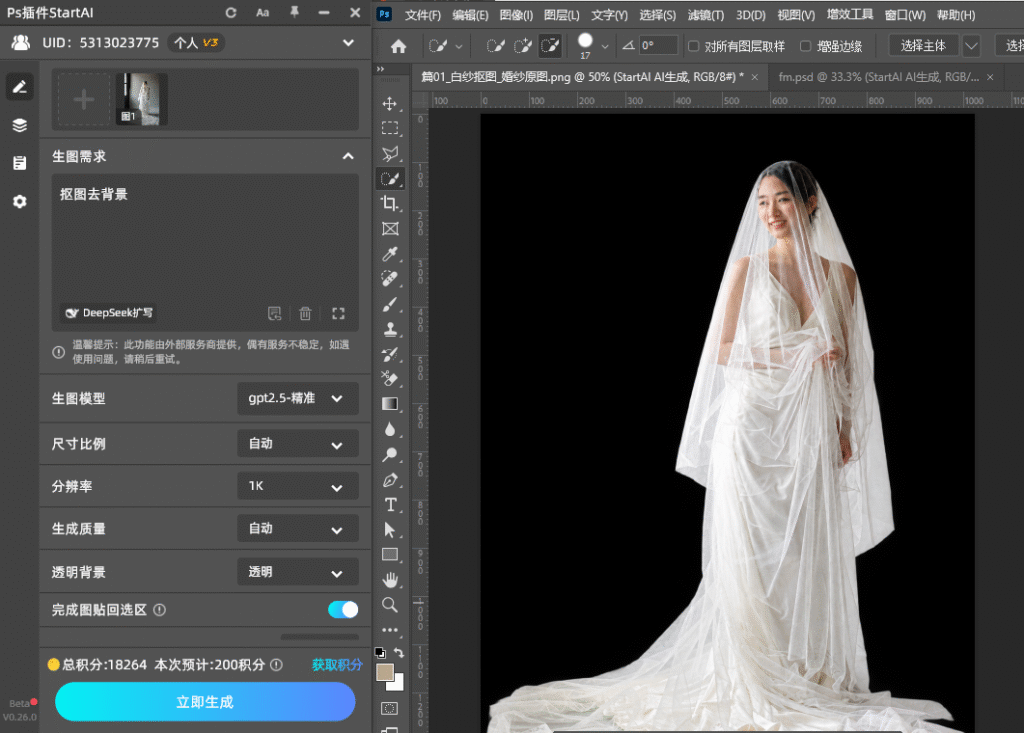Viewport: 1024px width, 733px height.
Task: Delete prompt text with trash icon
Action: pyautogui.click(x=305, y=314)
